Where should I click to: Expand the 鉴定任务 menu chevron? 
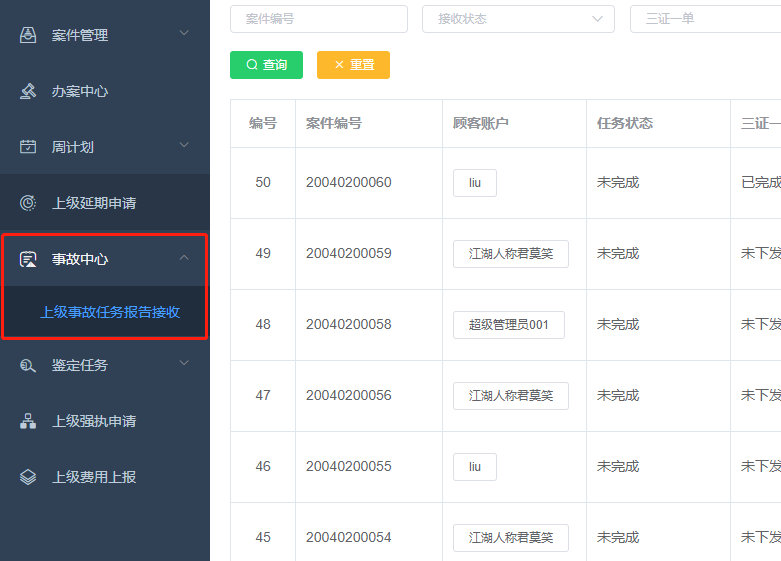tap(184, 363)
